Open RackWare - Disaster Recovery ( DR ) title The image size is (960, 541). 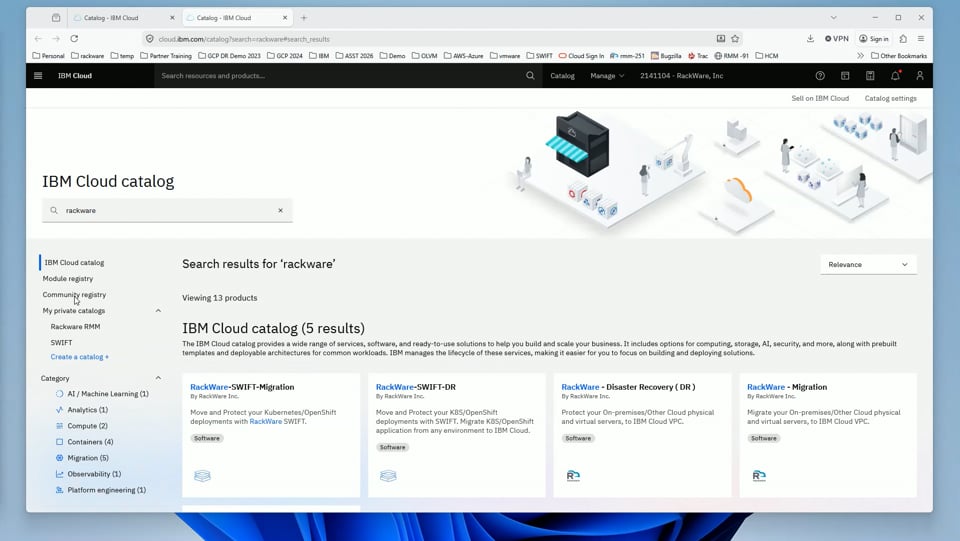(628, 387)
